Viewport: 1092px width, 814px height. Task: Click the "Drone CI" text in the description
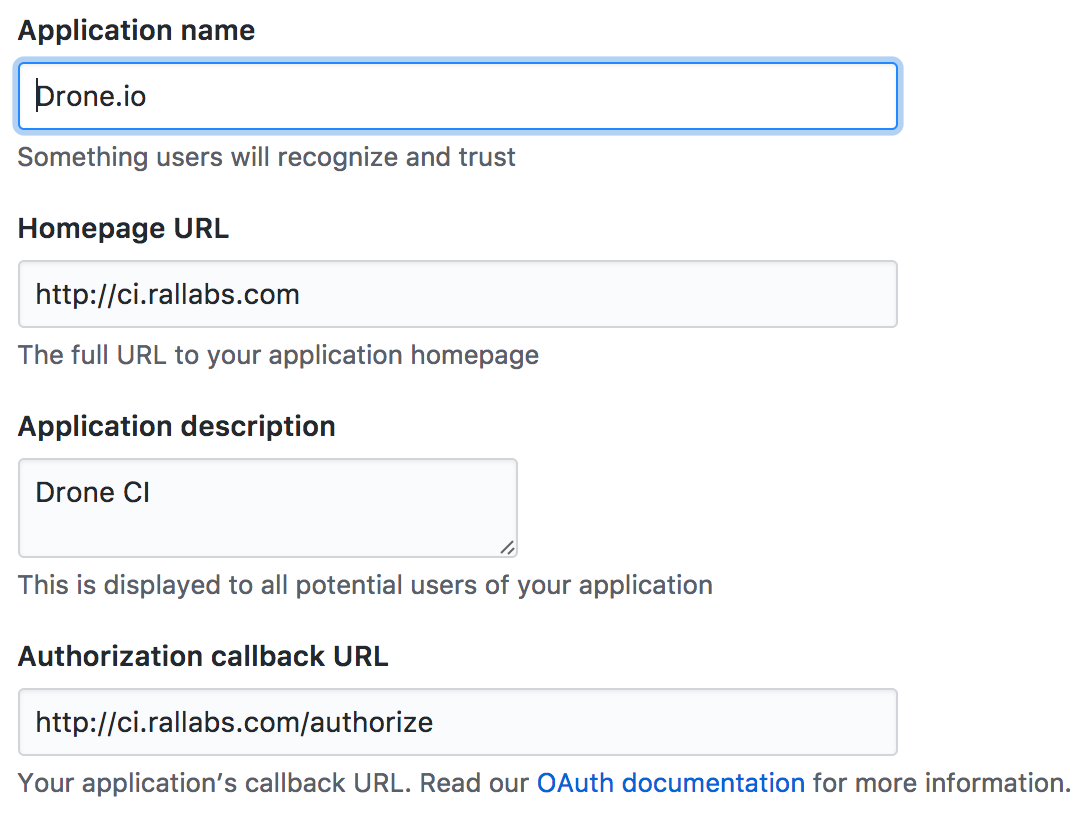coord(92,492)
